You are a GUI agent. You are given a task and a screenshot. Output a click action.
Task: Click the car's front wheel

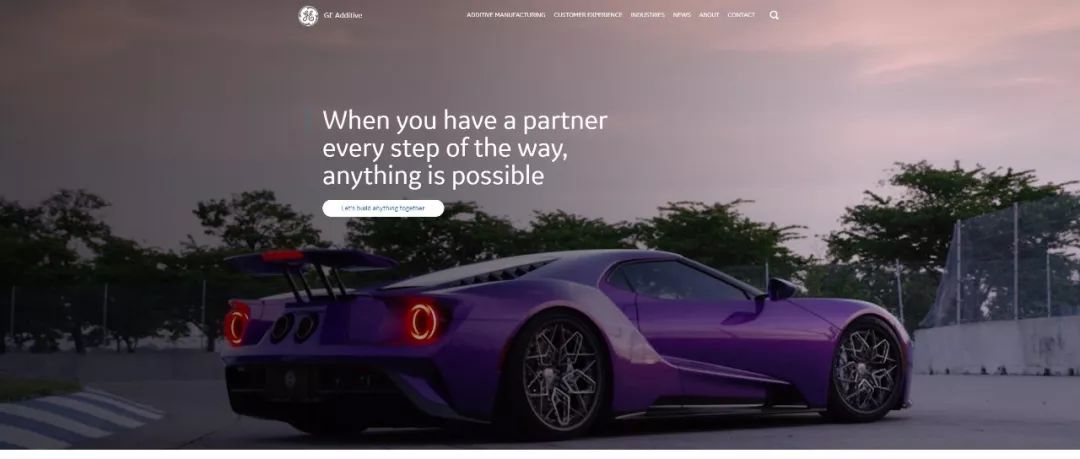pyautogui.click(x=864, y=370)
